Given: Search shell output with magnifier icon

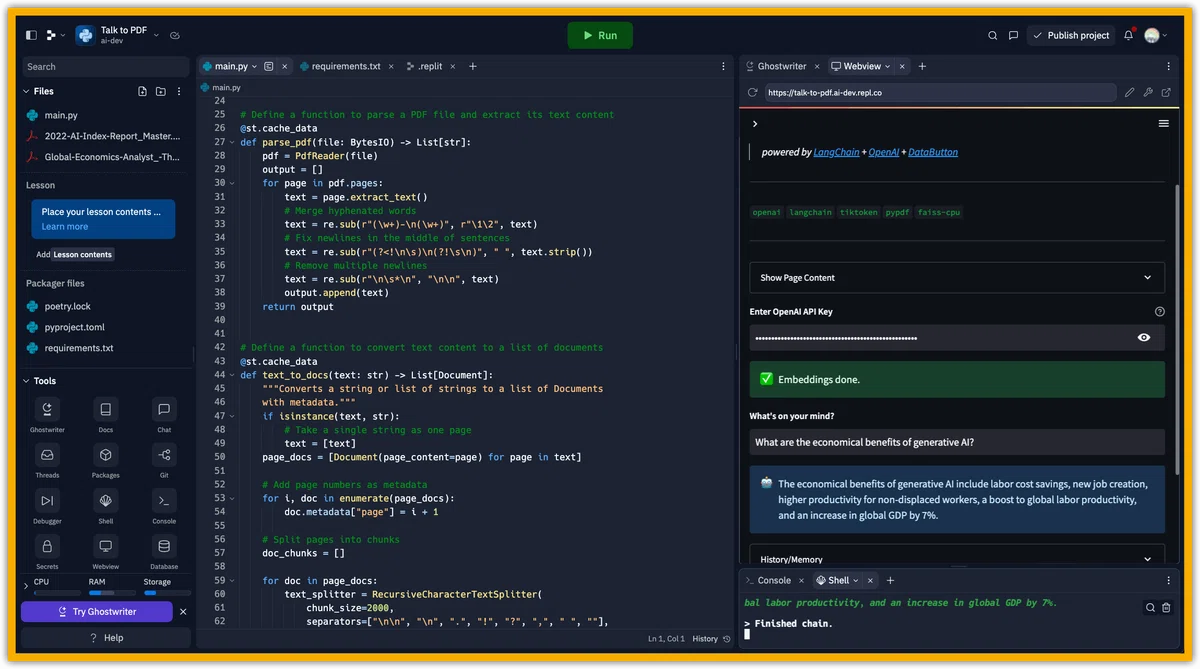Looking at the screenshot, I should (1150, 607).
